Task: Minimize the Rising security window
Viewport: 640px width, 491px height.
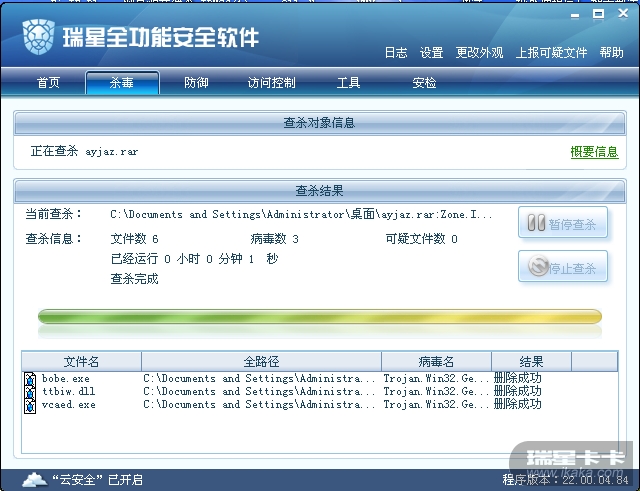Action: (x=575, y=15)
